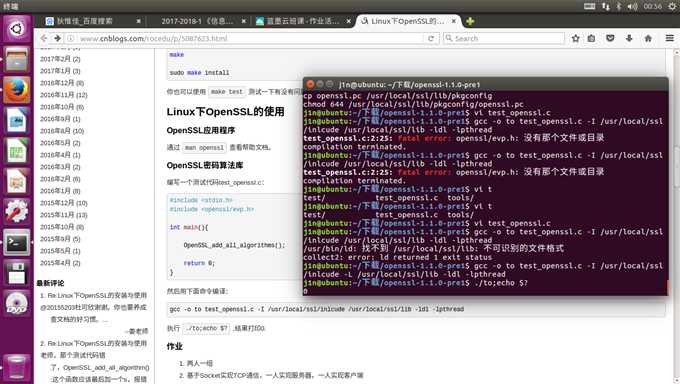680x384 pixels.
Task: Open keyboard input indicator
Action: point(589,6)
